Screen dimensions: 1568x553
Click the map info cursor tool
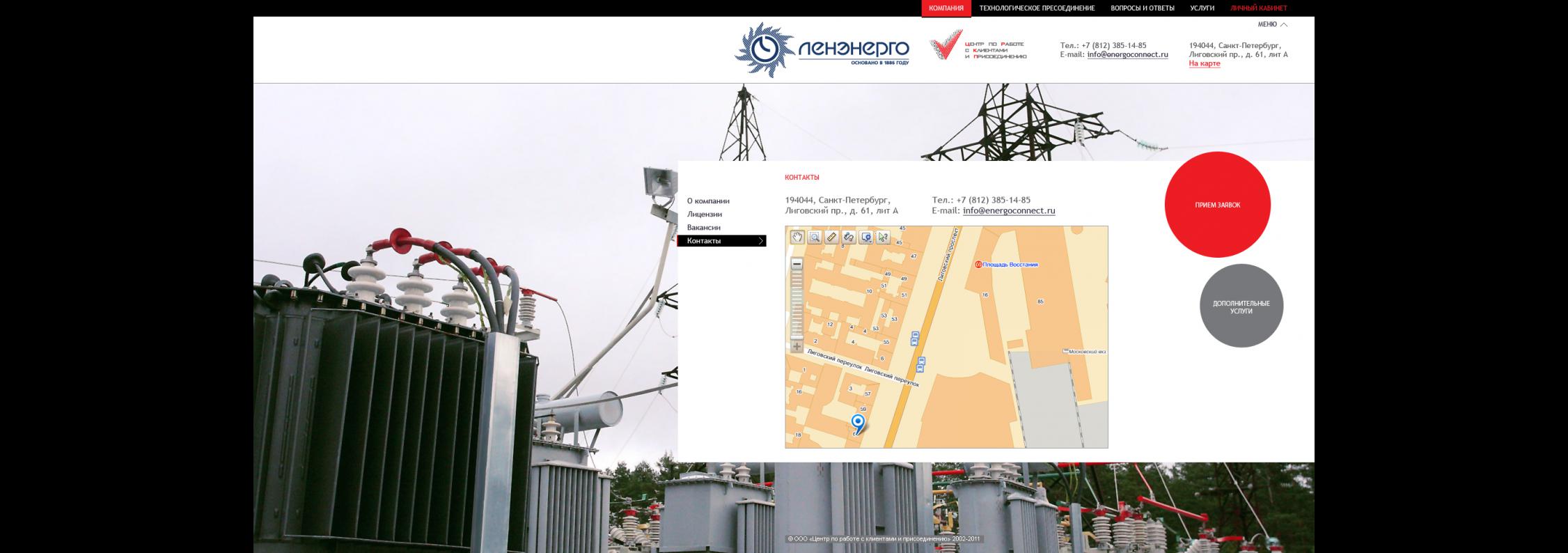883,237
